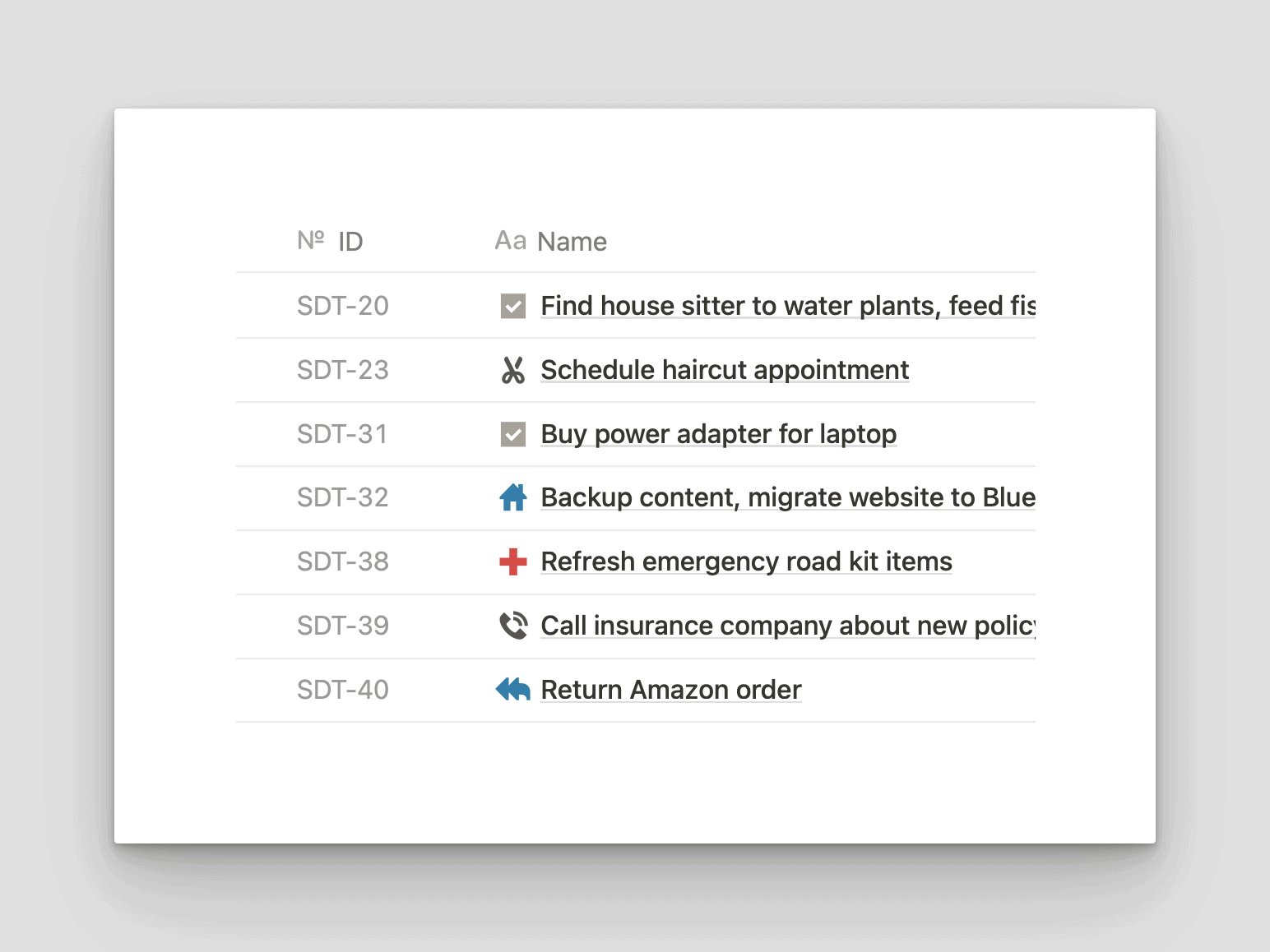Open "Call insurance company" task
This screenshot has height=952, width=1270.
(787, 626)
